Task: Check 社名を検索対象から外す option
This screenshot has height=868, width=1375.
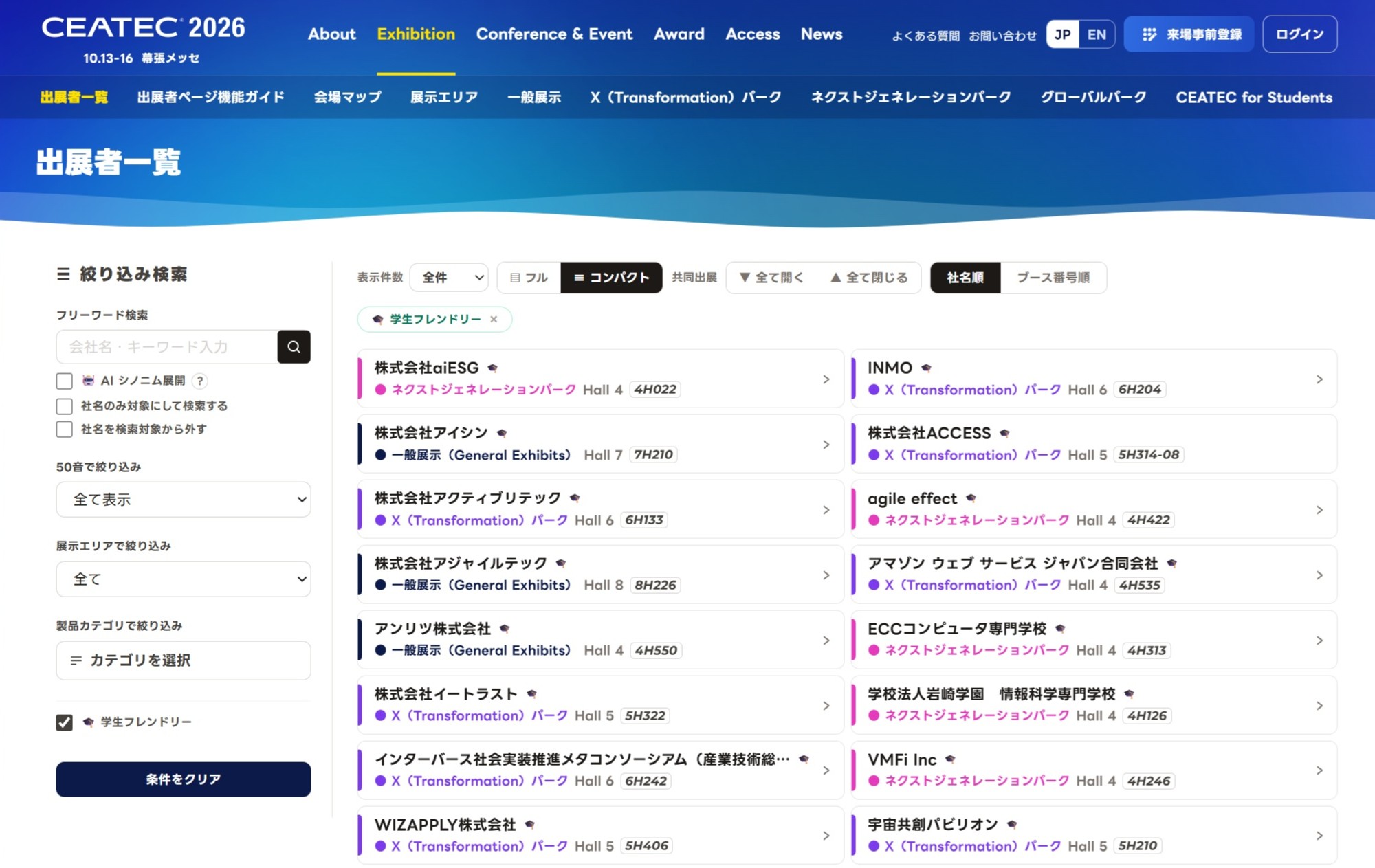Action: pyautogui.click(x=65, y=430)
